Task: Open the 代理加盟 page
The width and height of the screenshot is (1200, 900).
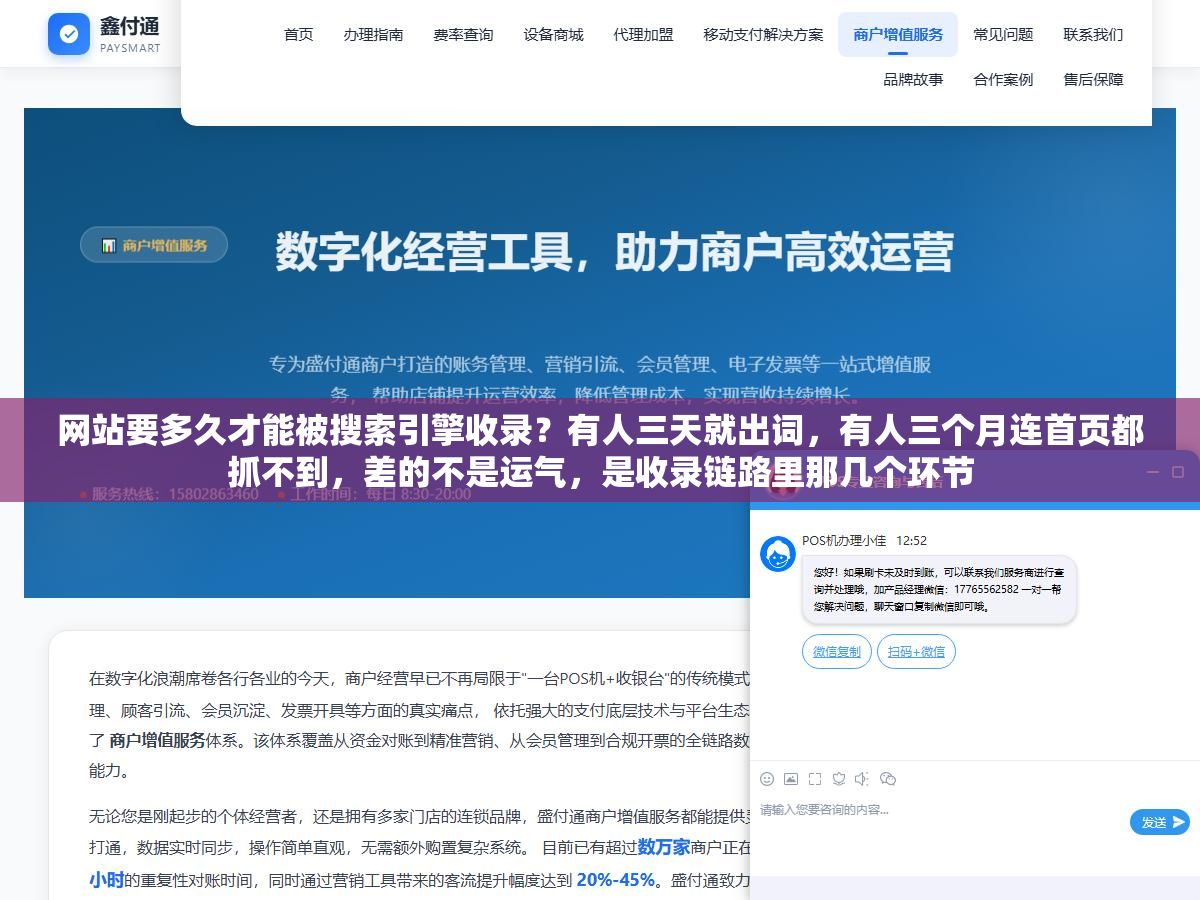Action: pos(644,35)
